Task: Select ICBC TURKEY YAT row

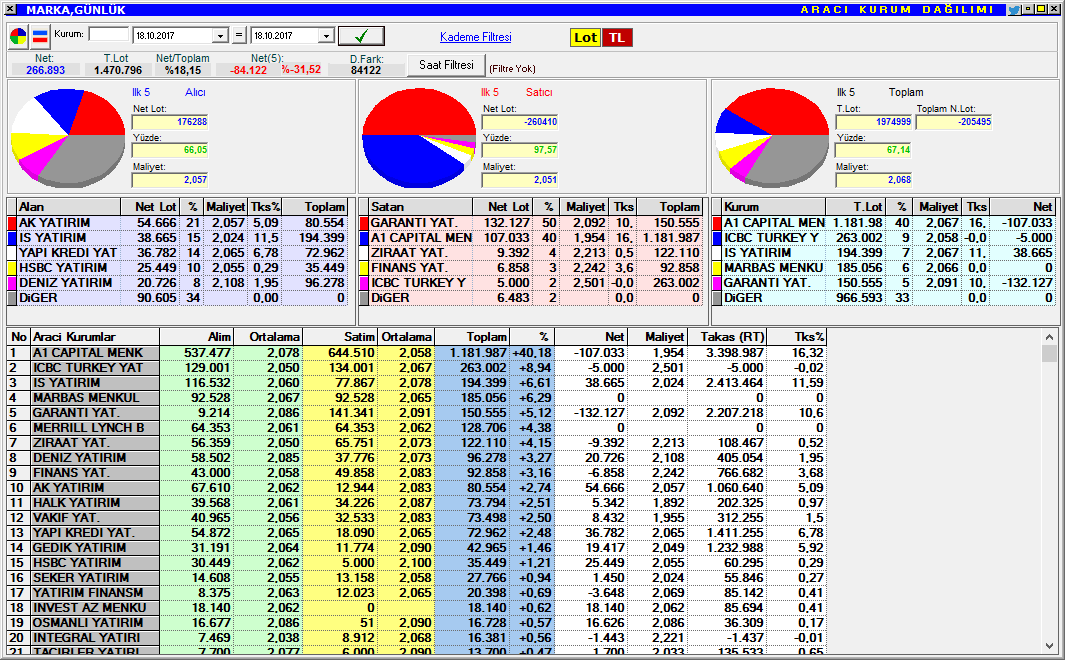Action: coord(416,367)
